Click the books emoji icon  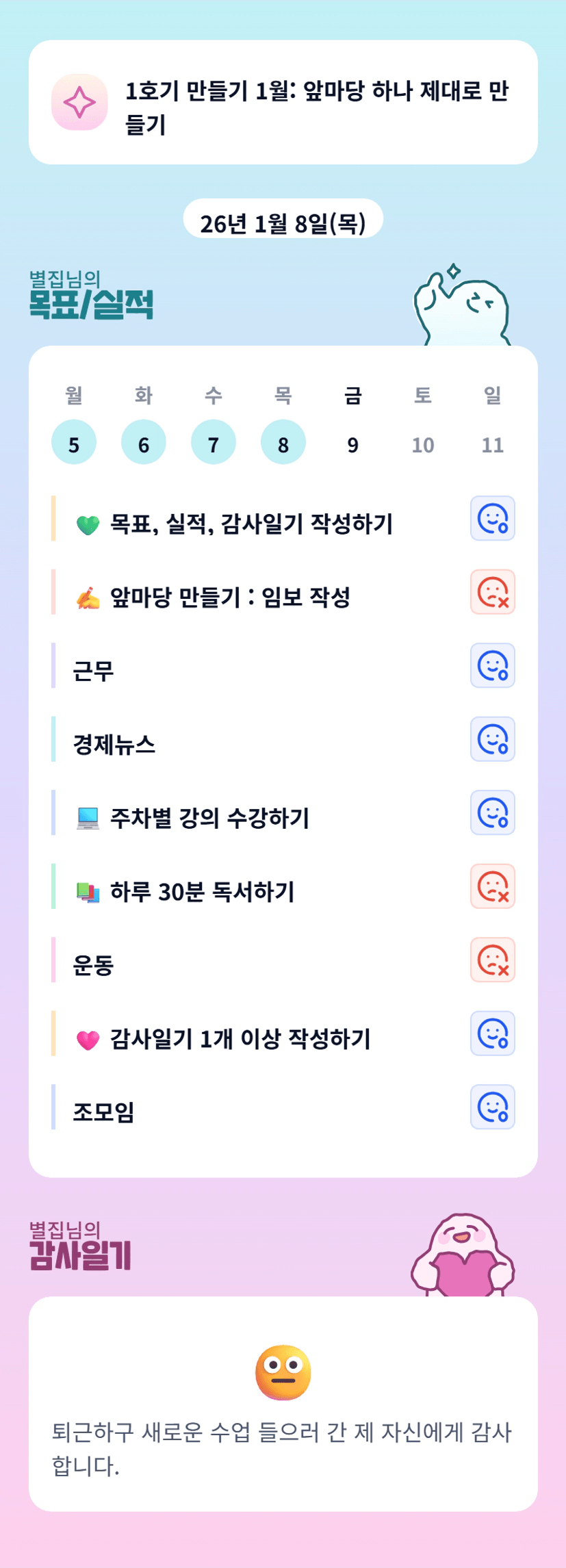click(x=88, y=892)
